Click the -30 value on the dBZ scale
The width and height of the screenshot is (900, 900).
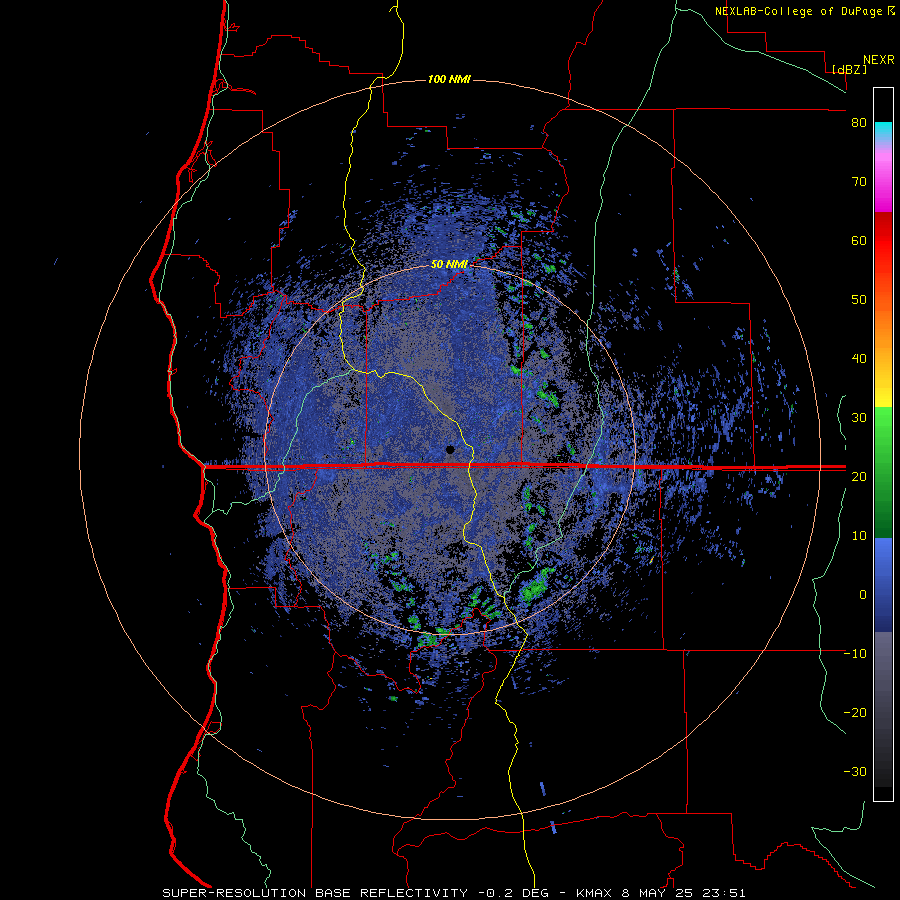coord(855,771)
